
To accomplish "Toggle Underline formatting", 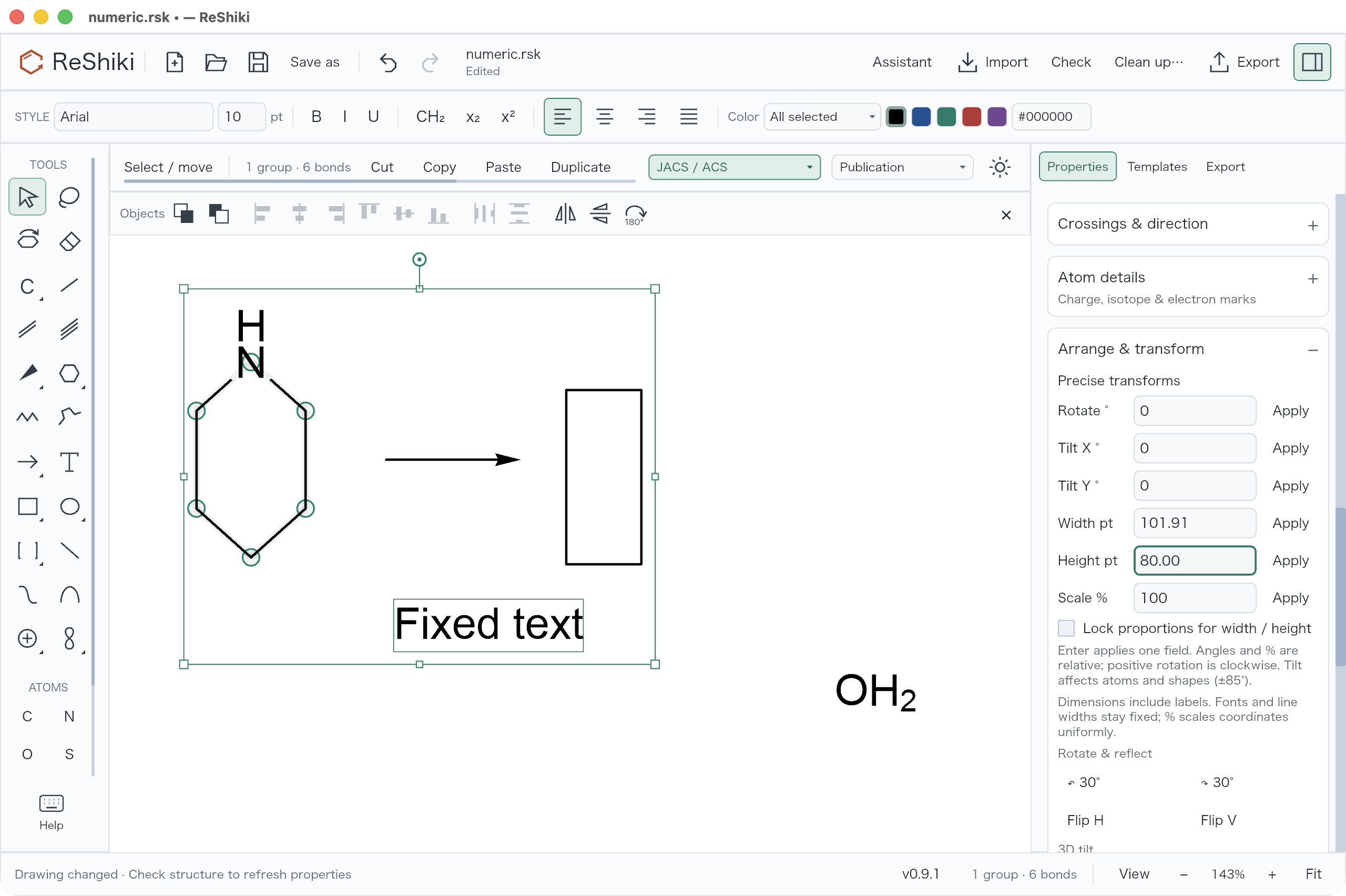I will [x=373, y=117].
